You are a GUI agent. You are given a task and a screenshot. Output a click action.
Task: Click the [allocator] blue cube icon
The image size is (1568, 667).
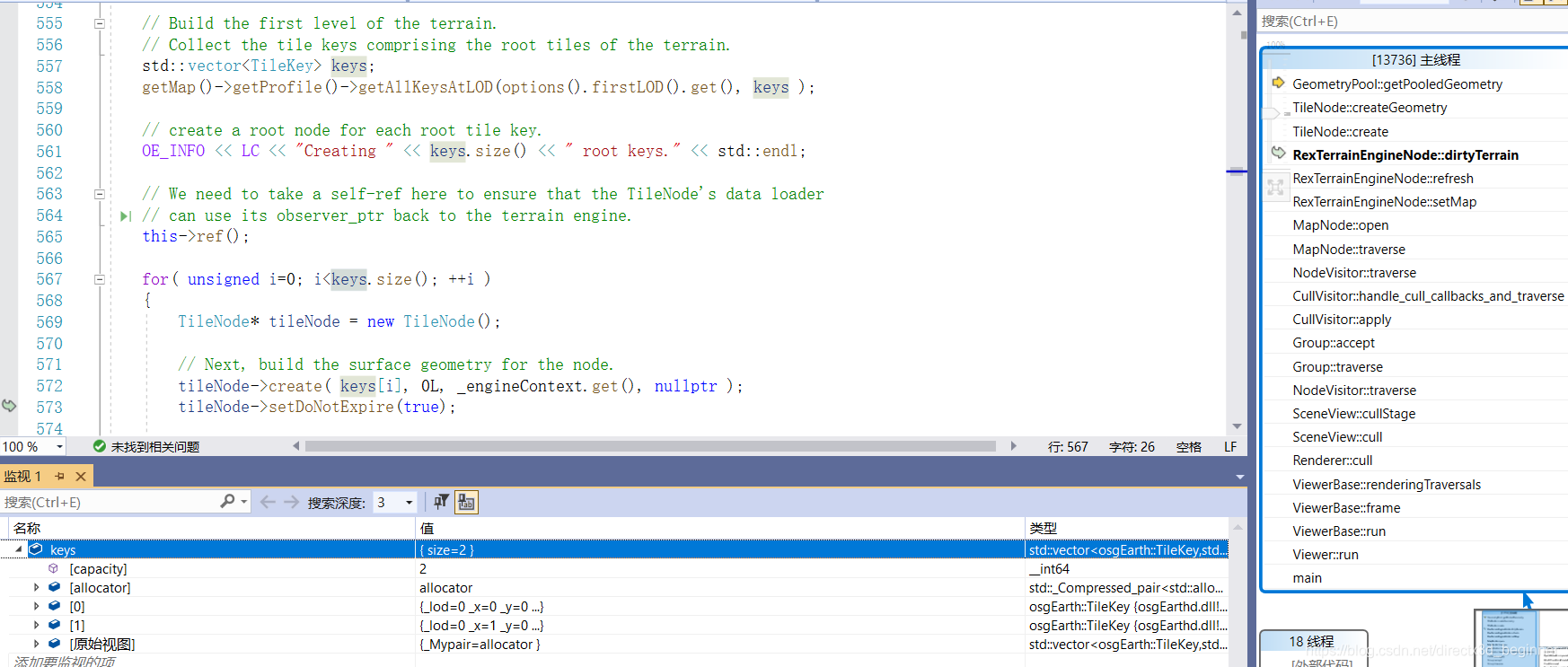tap(54, 587)
